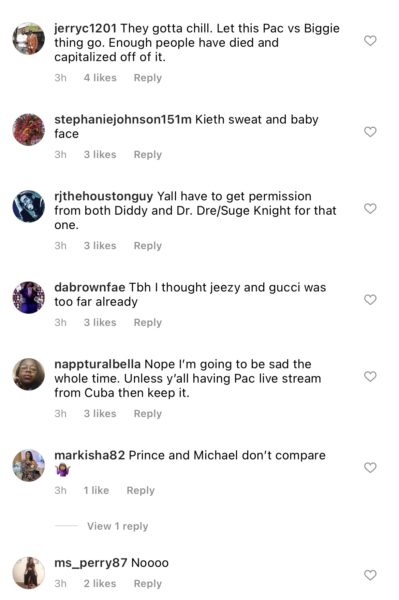Tap the heart on stephaniejohnson151m's comment
Image resolution: width=399 pixels, height=600 pixels.
coord(370,132)
